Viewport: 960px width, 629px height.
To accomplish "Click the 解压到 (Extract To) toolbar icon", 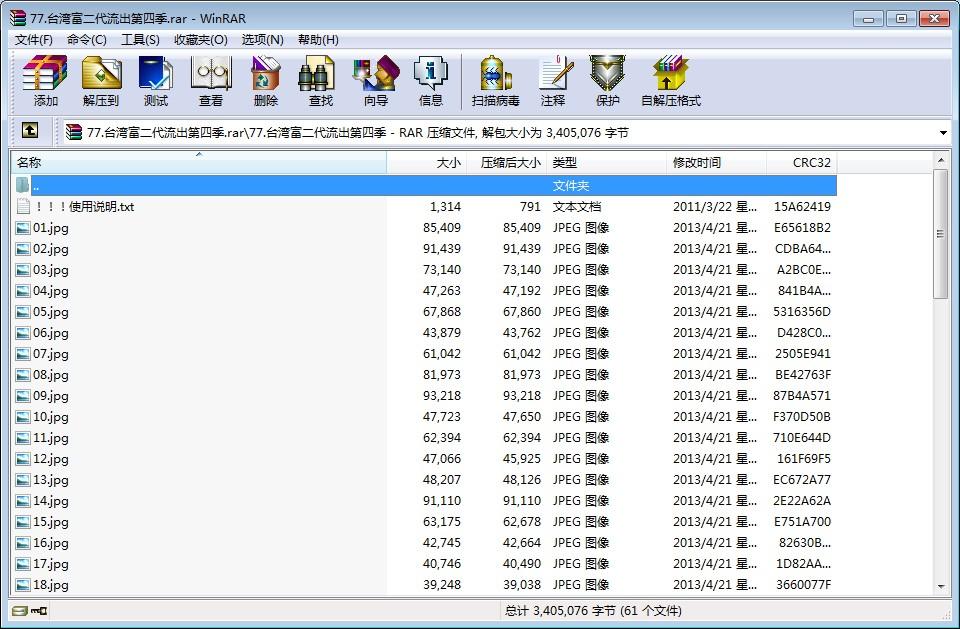I will click(100, 80).
